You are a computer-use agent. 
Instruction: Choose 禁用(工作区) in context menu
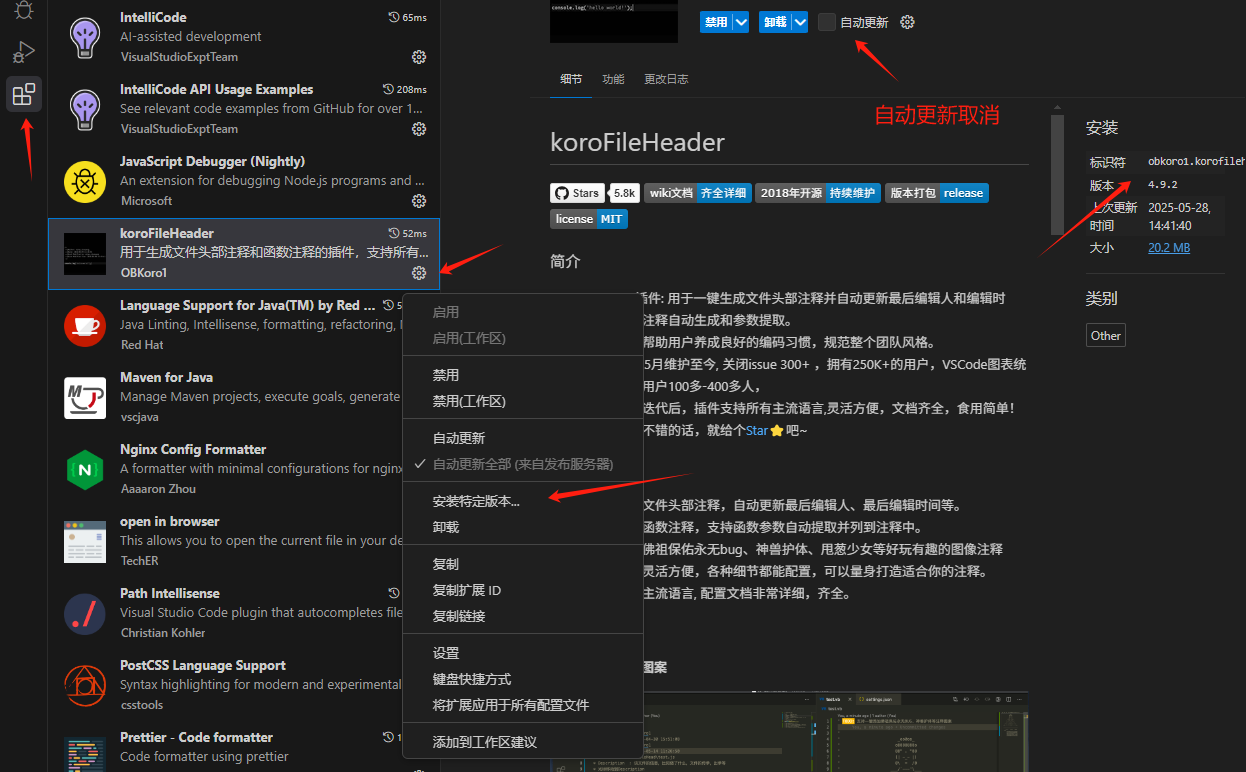coord(522,401)
